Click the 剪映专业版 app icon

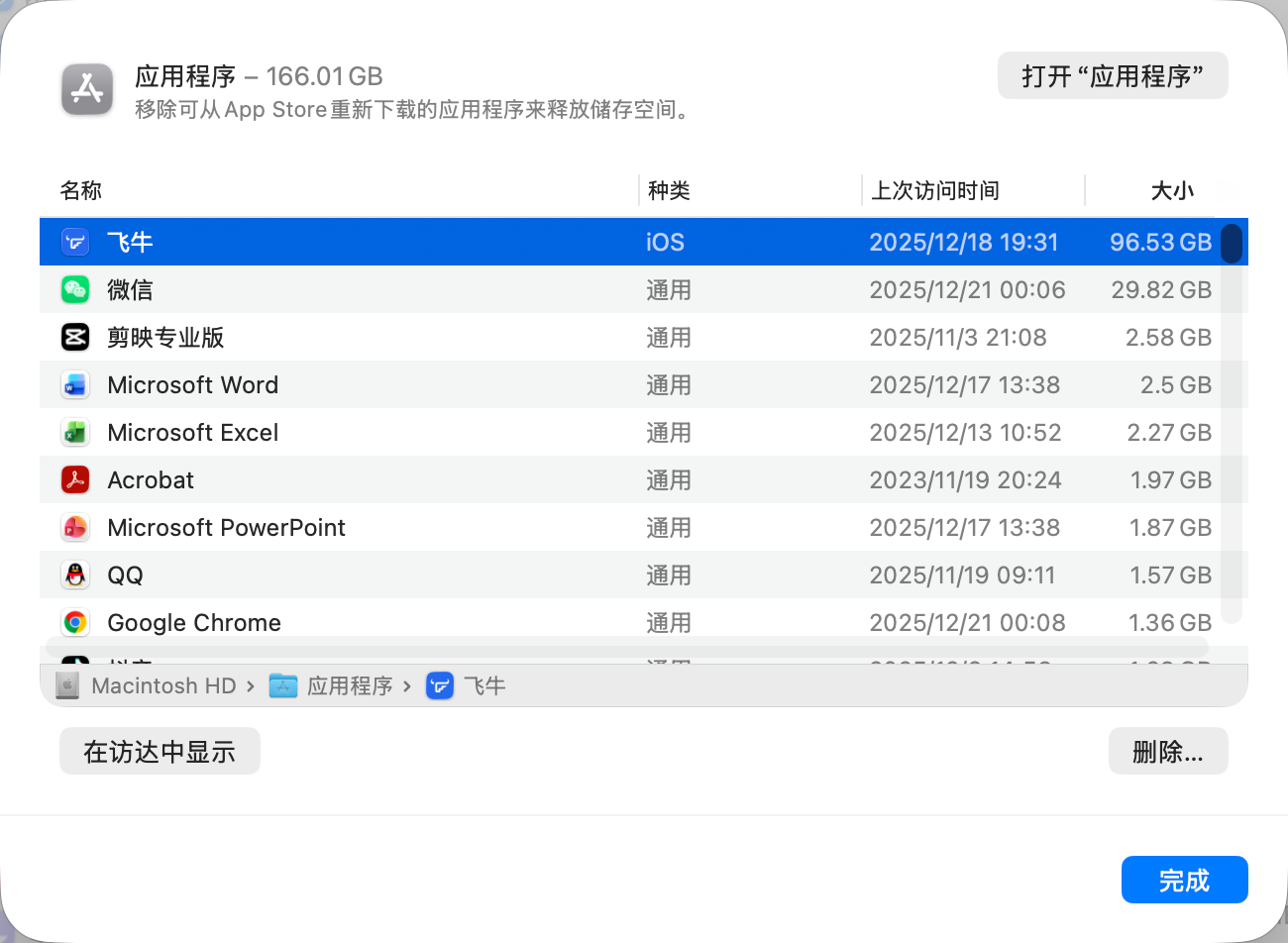pos(75,338)
